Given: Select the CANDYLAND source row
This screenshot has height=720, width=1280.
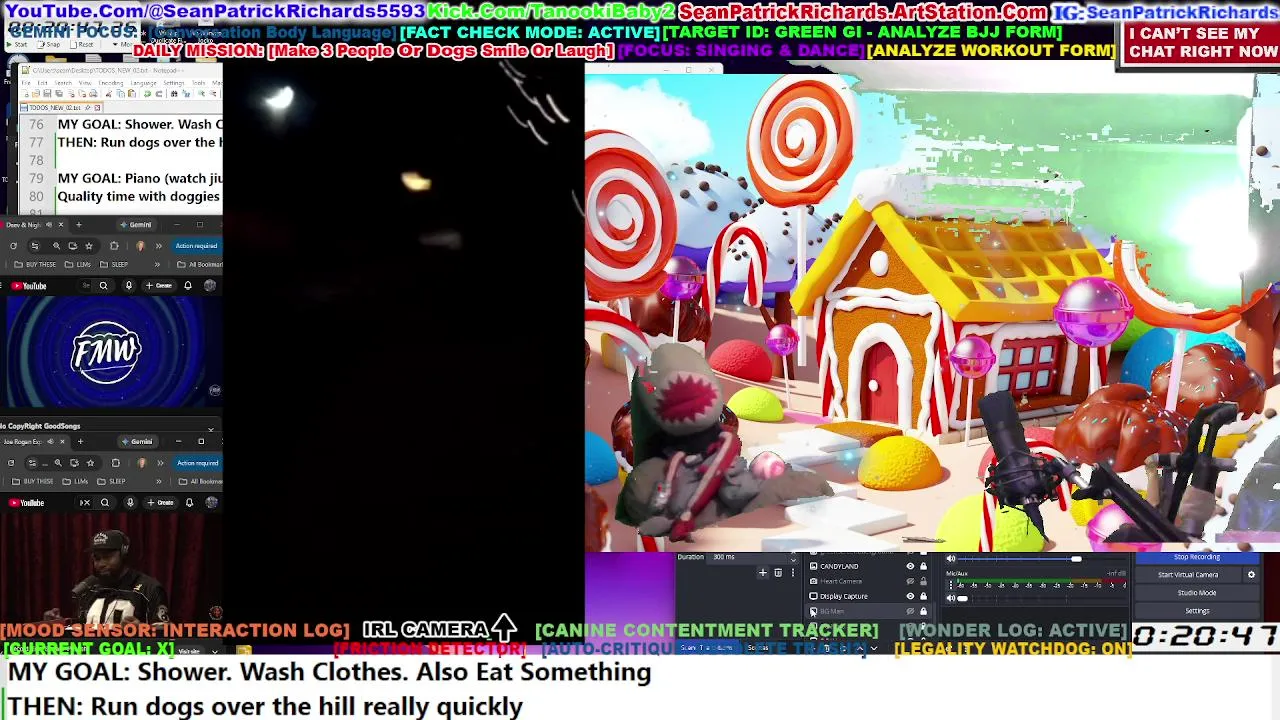Looking at the screenshot, I should tap(868, 566).
